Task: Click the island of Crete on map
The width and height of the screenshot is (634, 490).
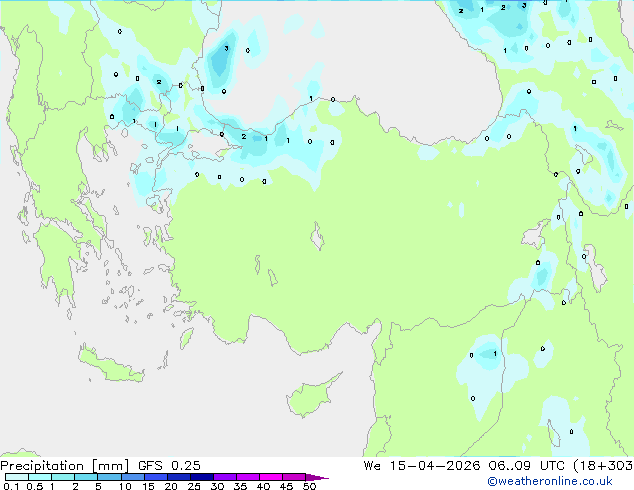Action: tap(111, 365)
